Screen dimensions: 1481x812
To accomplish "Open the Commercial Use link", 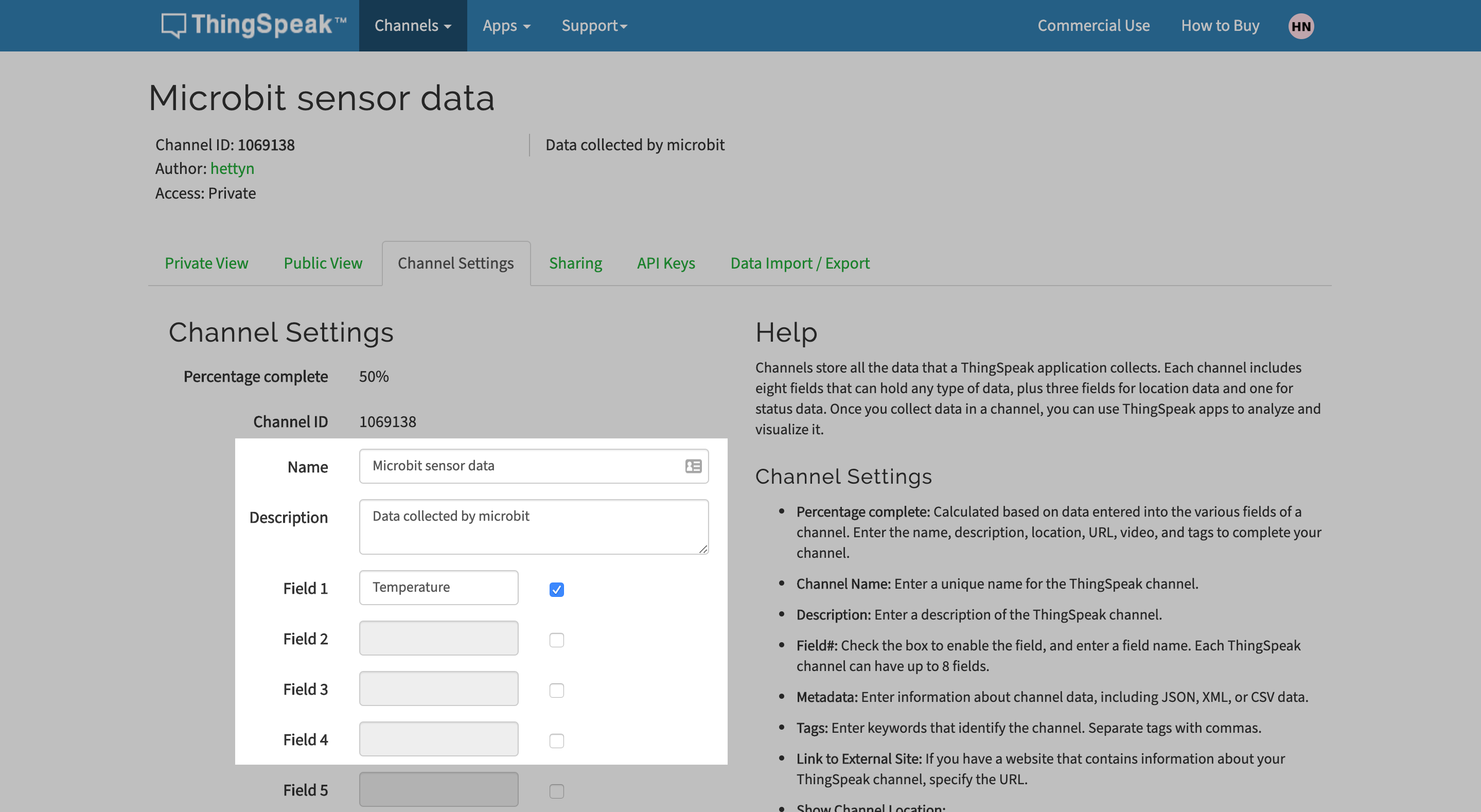I will point(1093,26).
